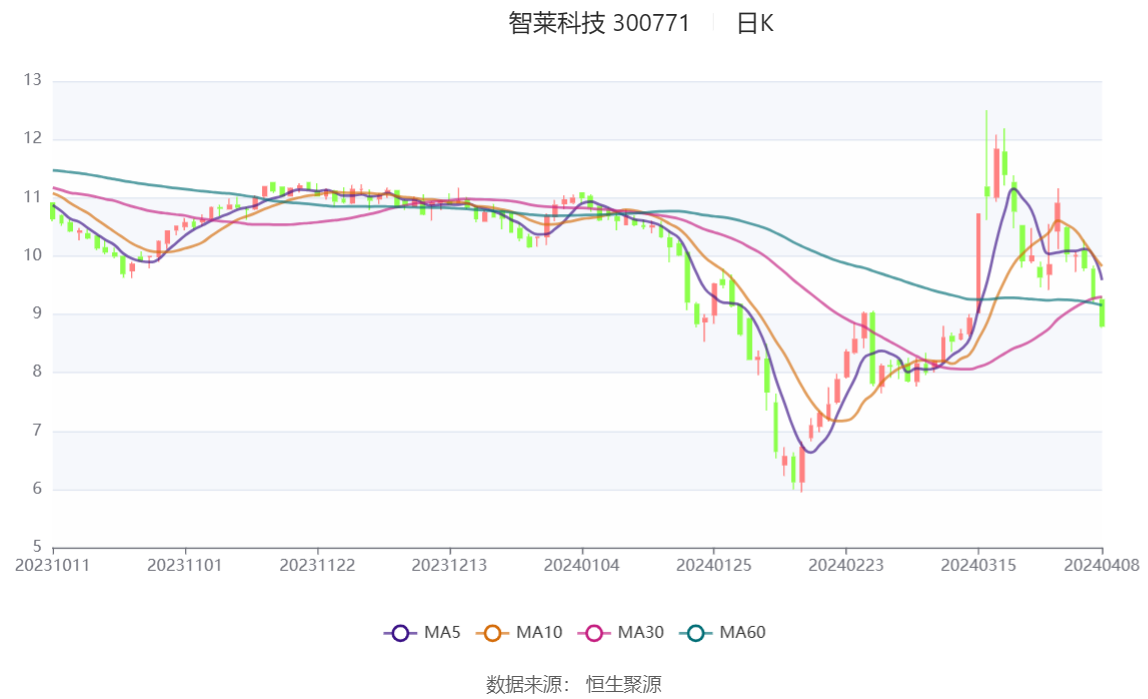
Task: Click the pink MA30 legend circle marker
Action: coord(594,633)
